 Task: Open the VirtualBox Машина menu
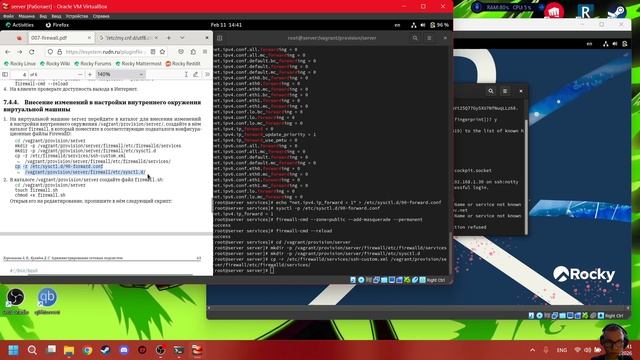(27, 16)
